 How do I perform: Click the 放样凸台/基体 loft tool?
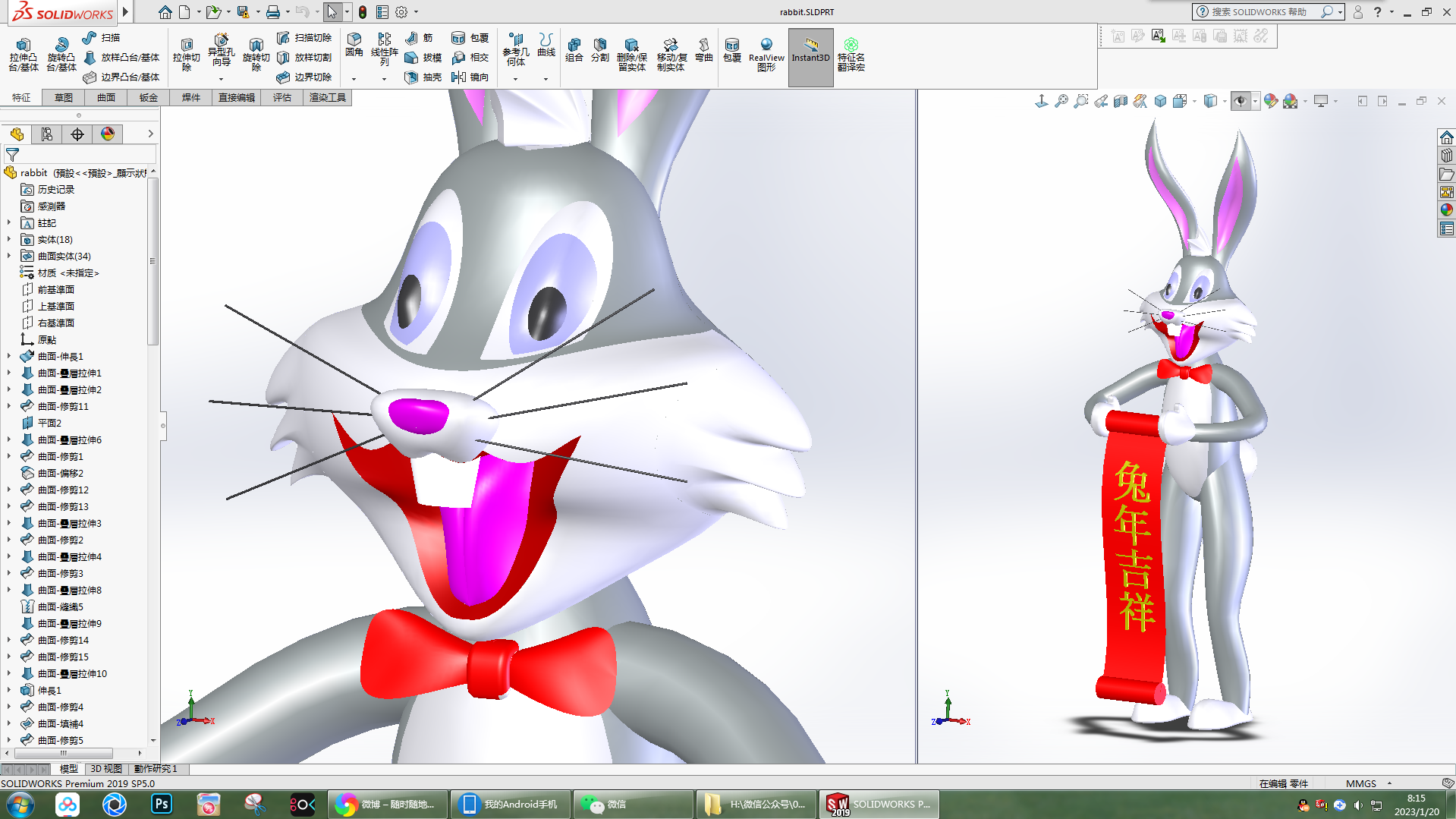tap(121, 57)
